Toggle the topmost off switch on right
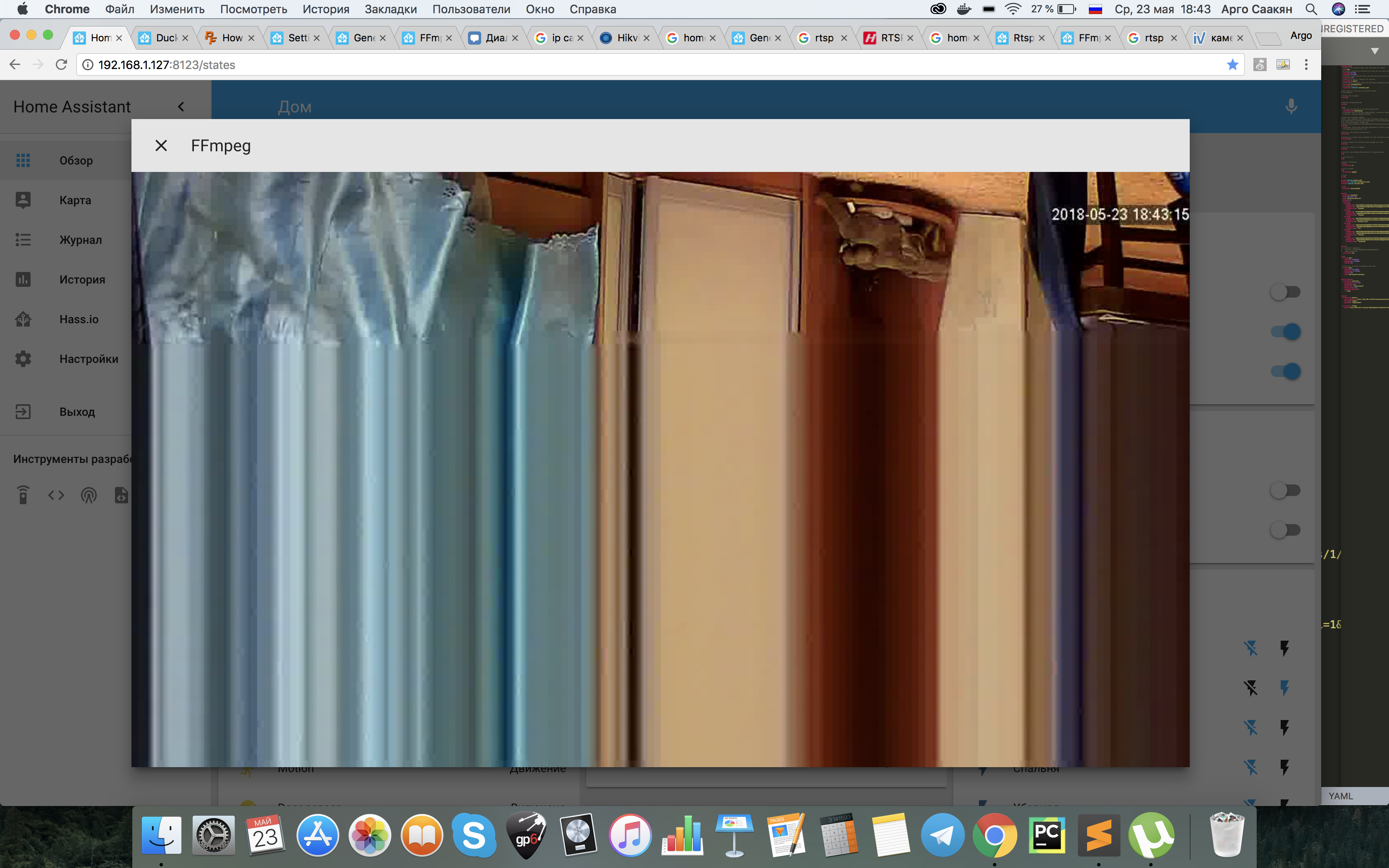 point(1284,292)
